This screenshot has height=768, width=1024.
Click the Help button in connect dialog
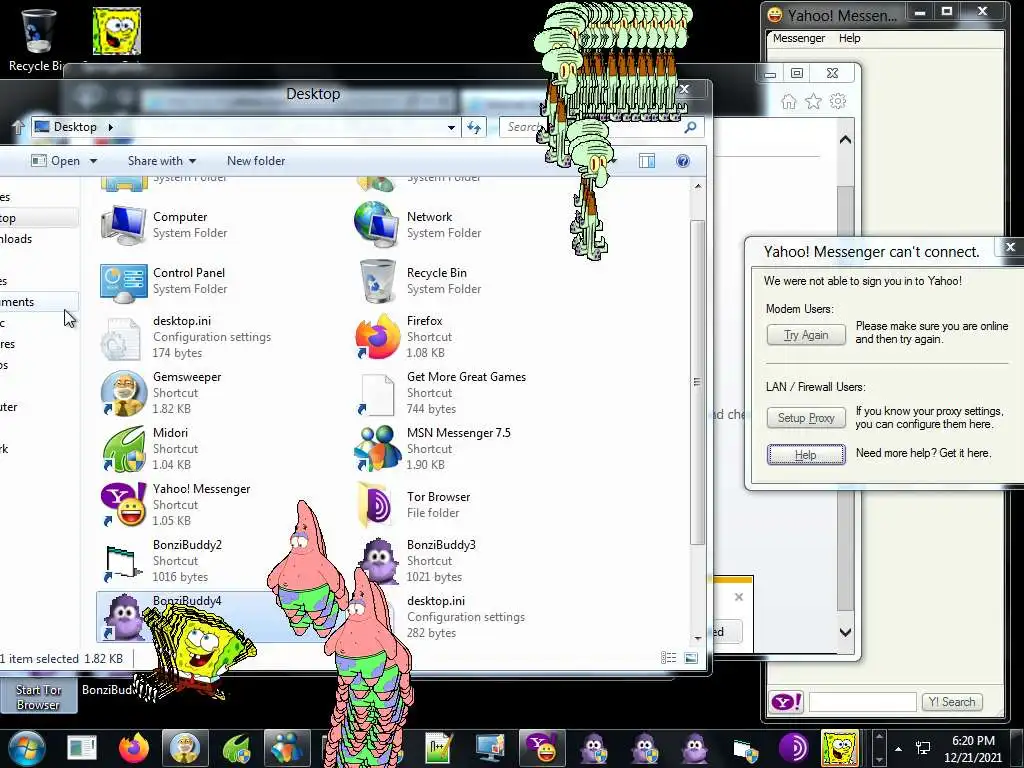click(806, 455)
